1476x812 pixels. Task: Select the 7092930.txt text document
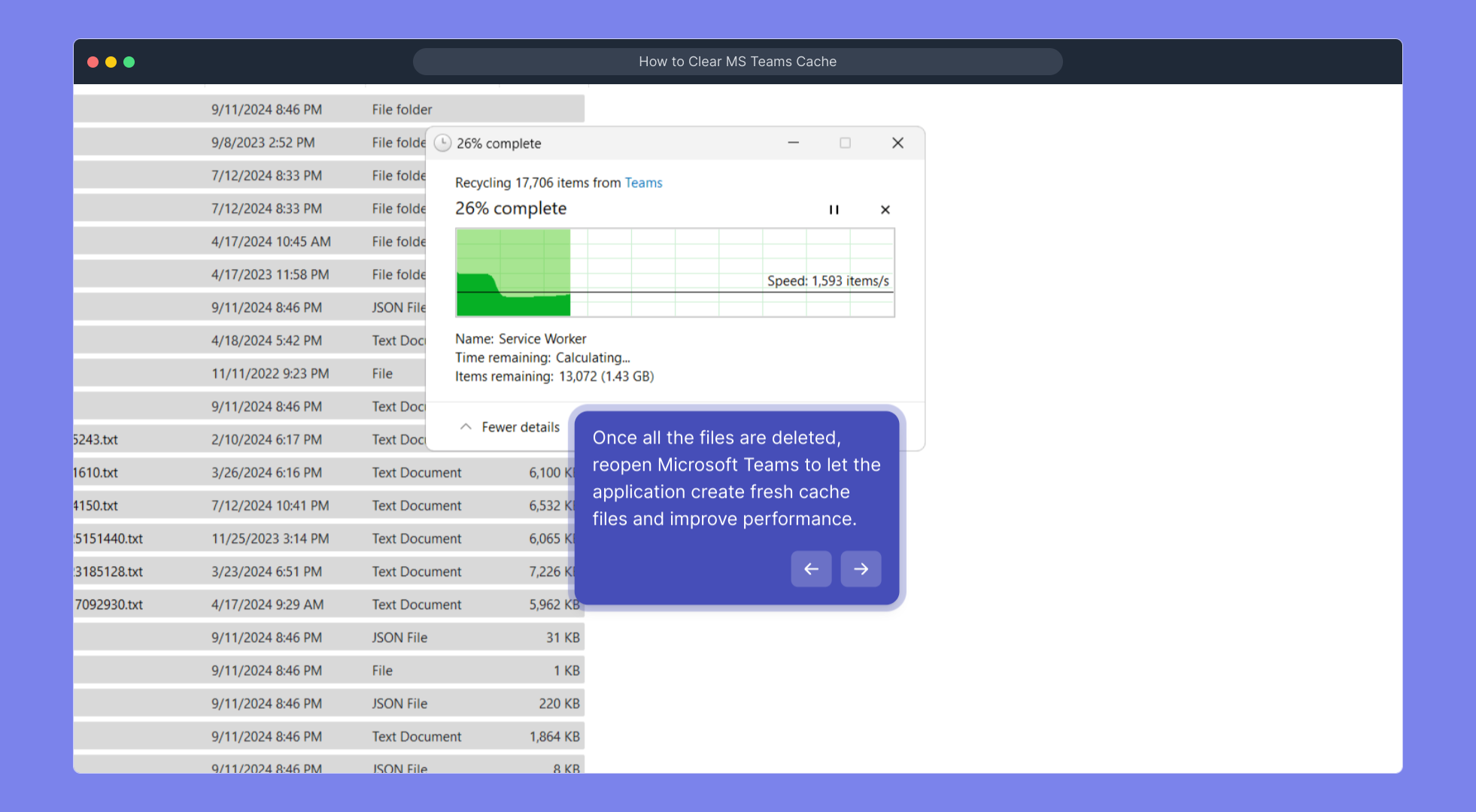110,605
